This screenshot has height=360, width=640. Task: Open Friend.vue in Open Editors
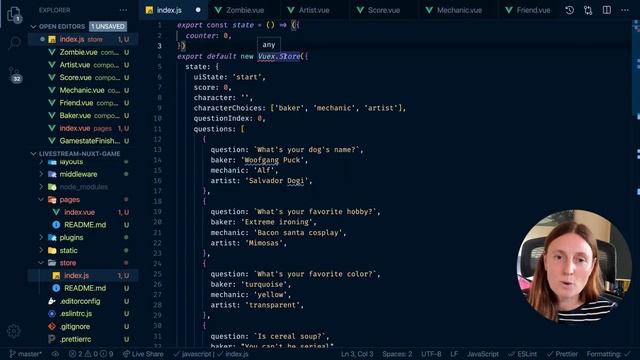pyautogui.click(x=83, y=103)
